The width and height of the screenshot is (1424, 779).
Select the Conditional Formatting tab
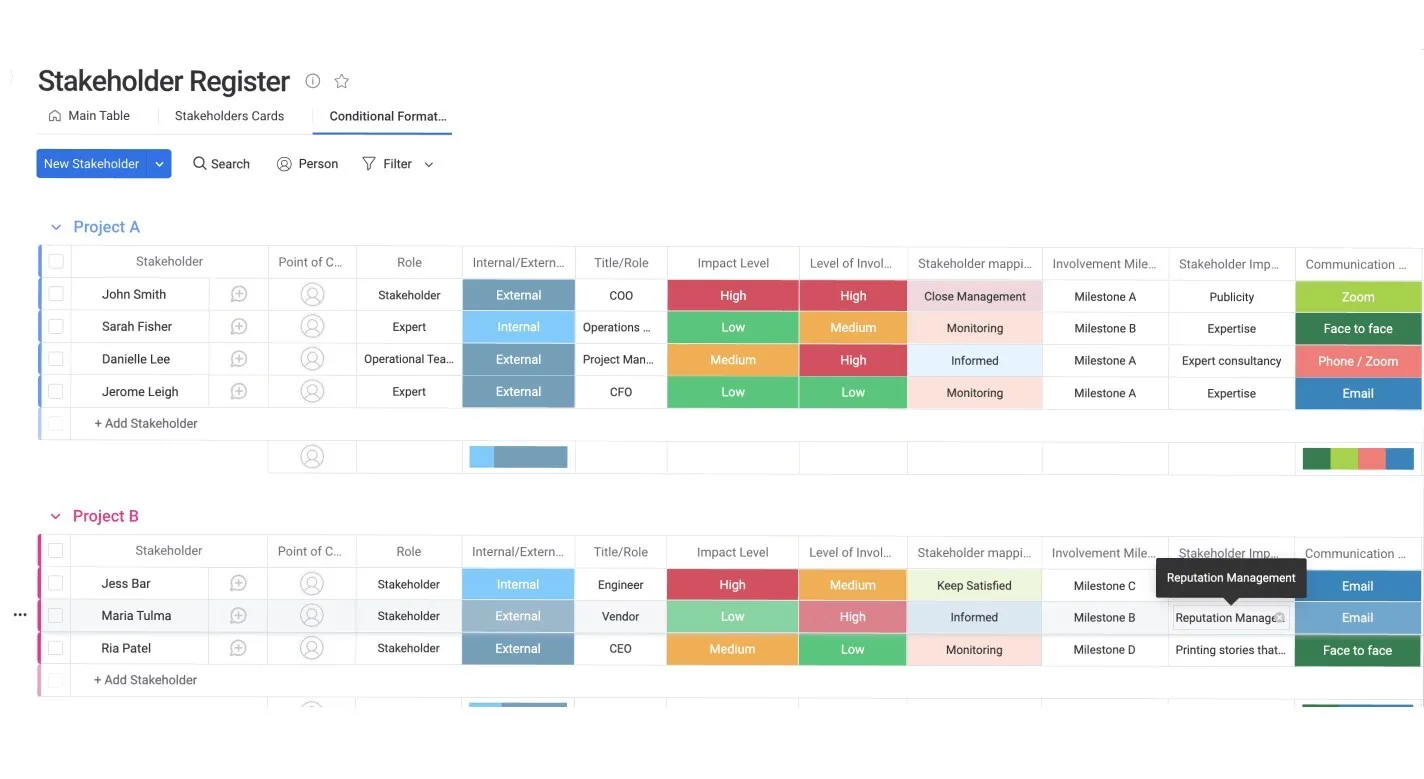387,116
